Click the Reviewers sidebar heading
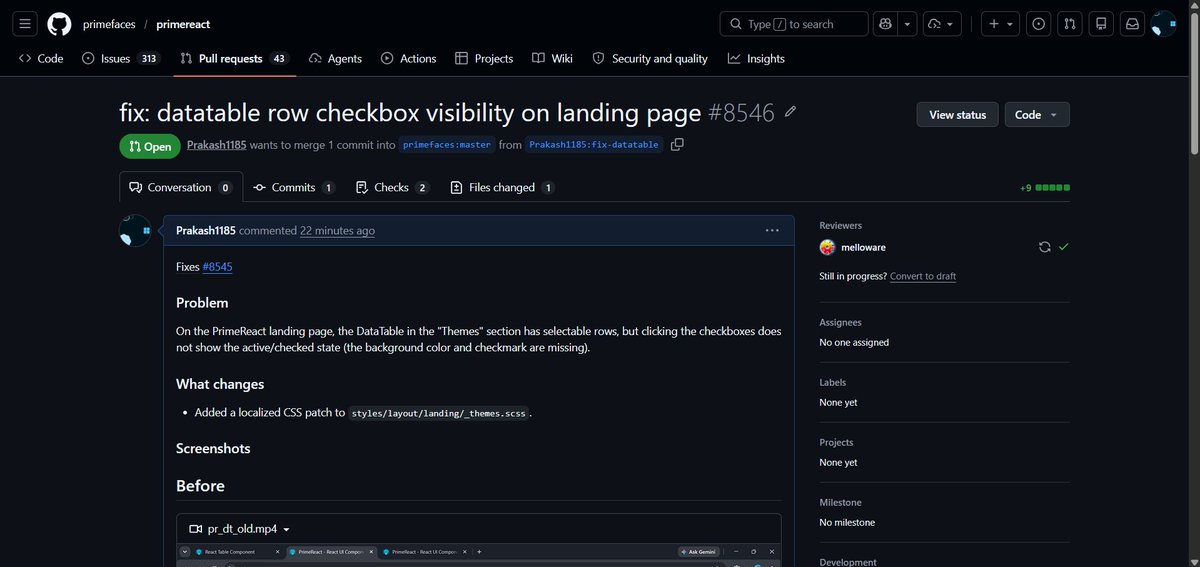 [840, 226]
